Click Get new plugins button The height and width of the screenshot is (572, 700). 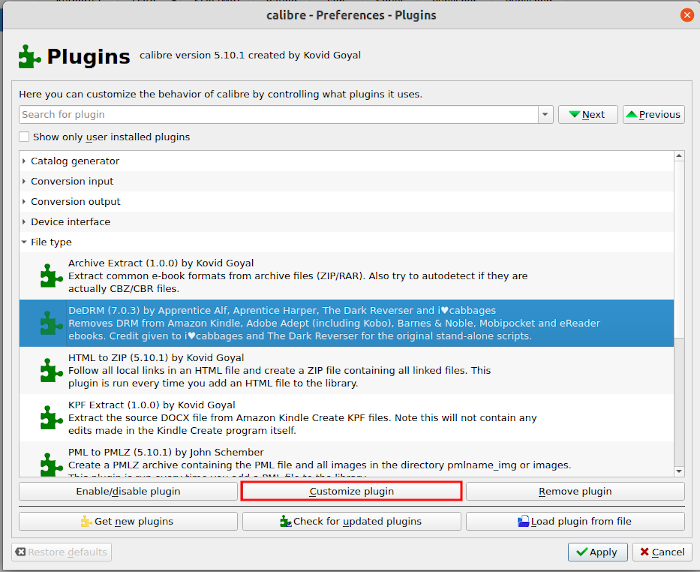[x=128, y=521]
